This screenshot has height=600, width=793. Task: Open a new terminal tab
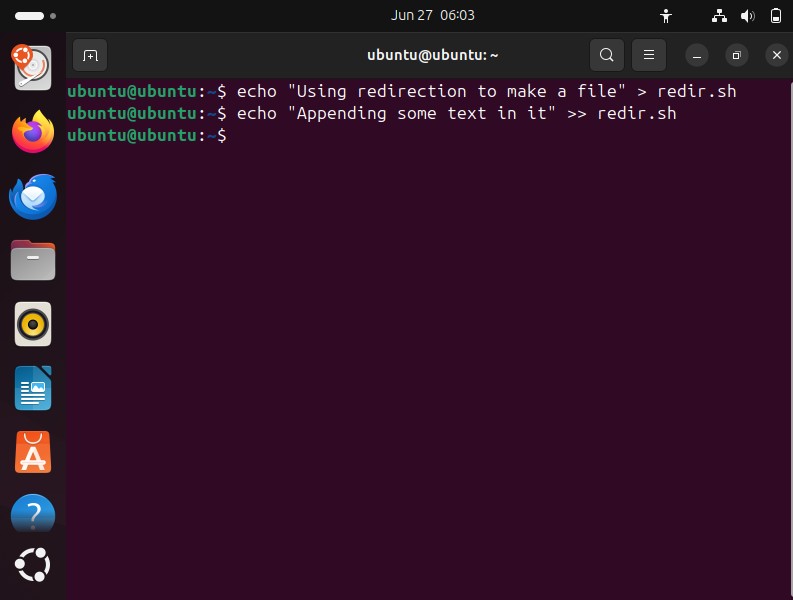tap(90, 55)
